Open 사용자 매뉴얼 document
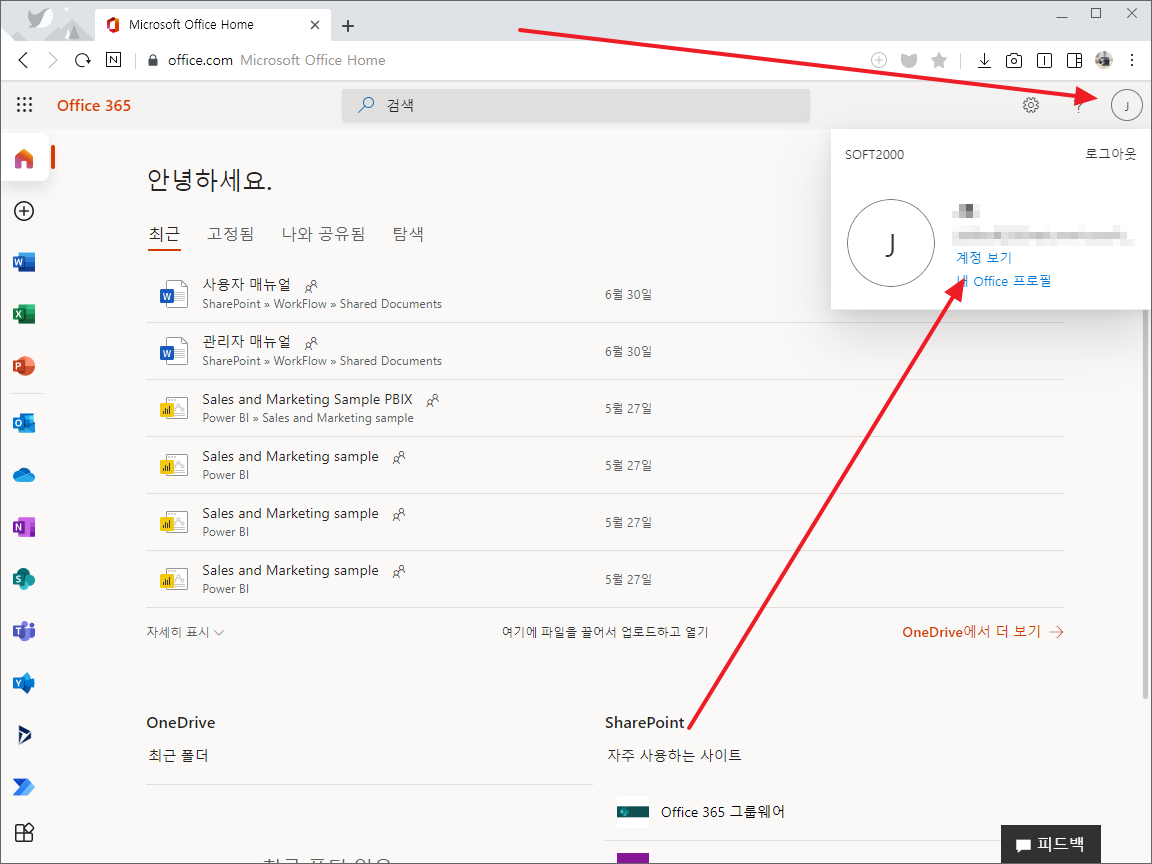The height and width of the screenshot is (864, 1152). pos(247,284)
